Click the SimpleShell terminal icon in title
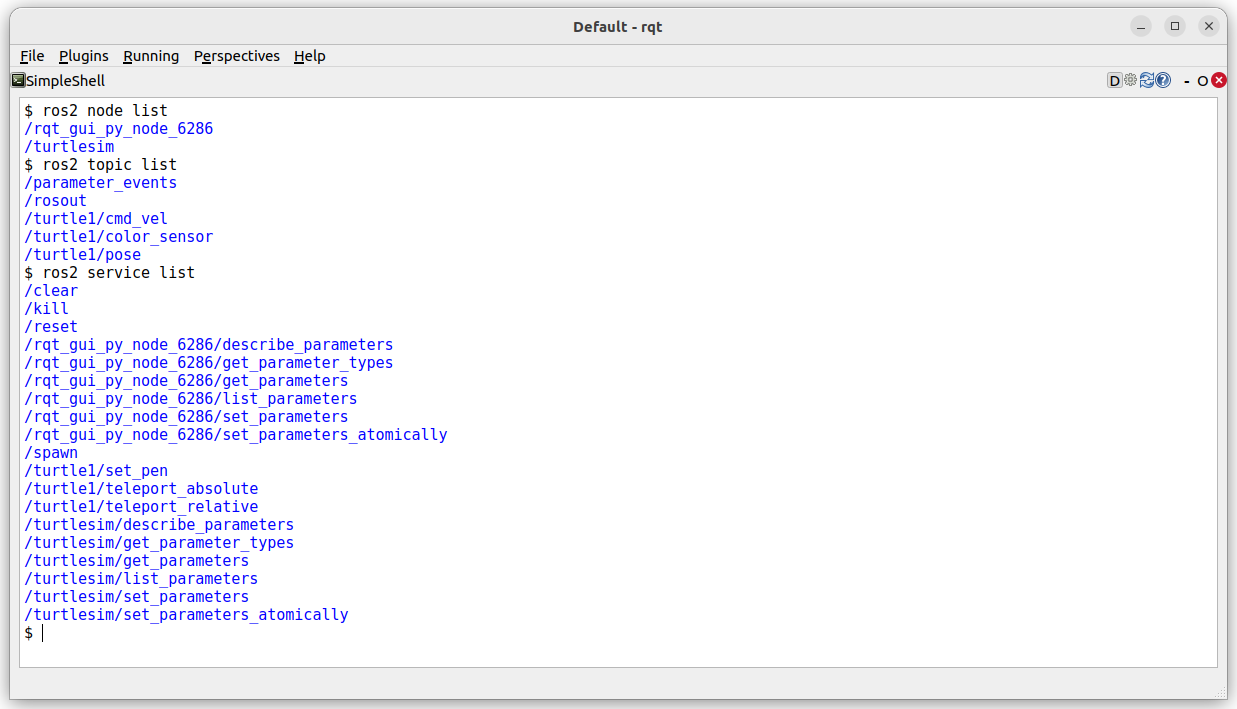Image resolution: width=1237 pixels, height=709 pixels. (18, 81)
